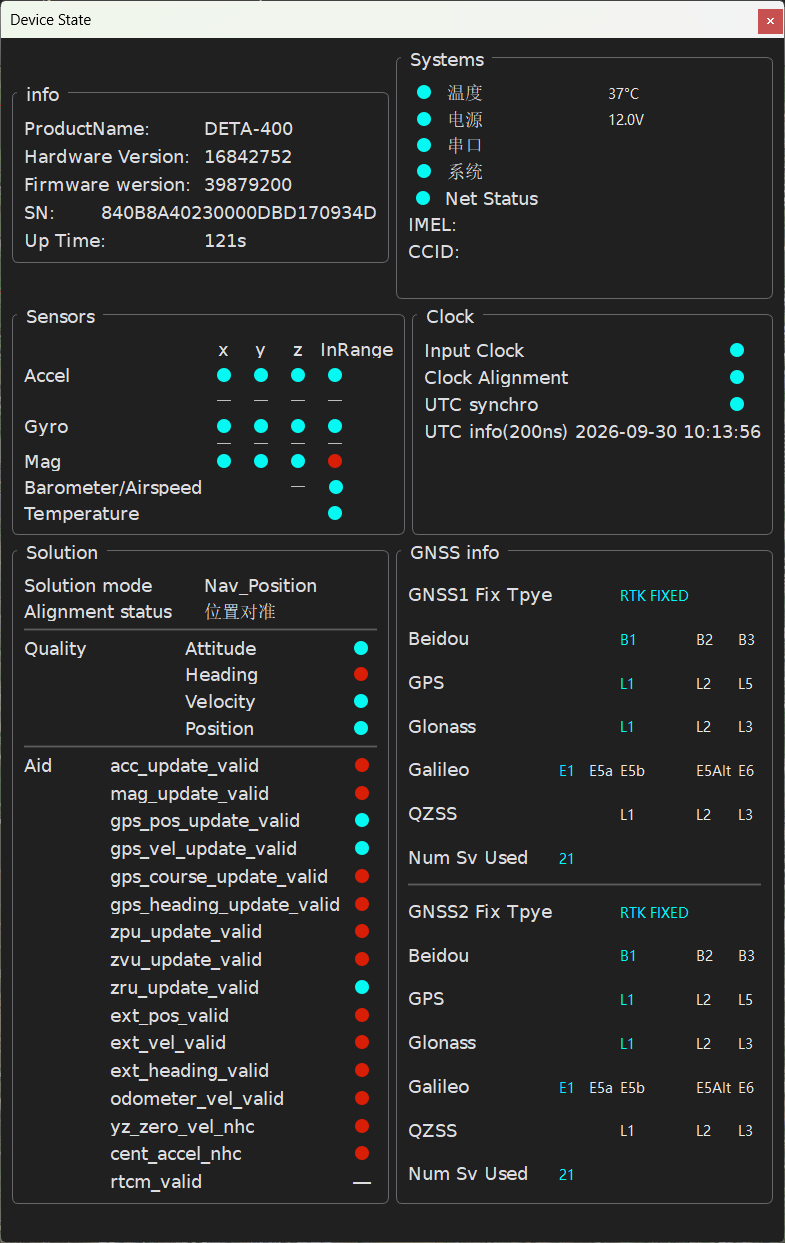Click the 串口 status indicator dot
This screenshot has width=785, height=1243.
(424, 145)
